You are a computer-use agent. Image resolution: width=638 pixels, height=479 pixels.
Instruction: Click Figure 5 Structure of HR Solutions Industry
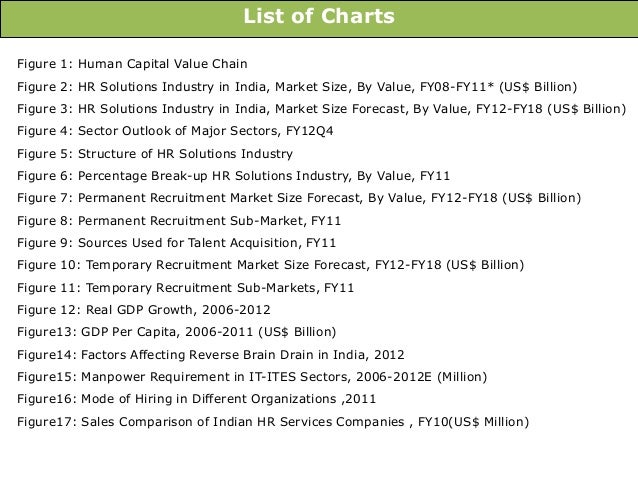pos(155,154)
